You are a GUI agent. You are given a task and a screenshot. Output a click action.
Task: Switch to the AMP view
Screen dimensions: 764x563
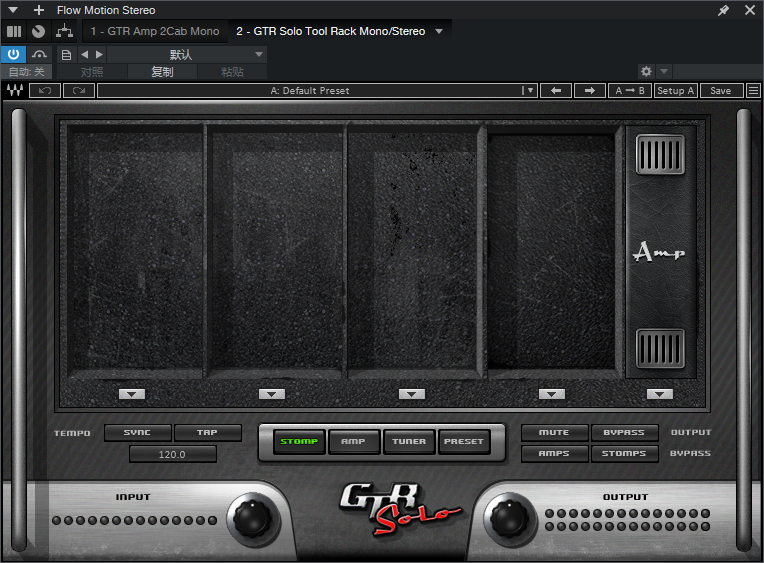(354, 442)
